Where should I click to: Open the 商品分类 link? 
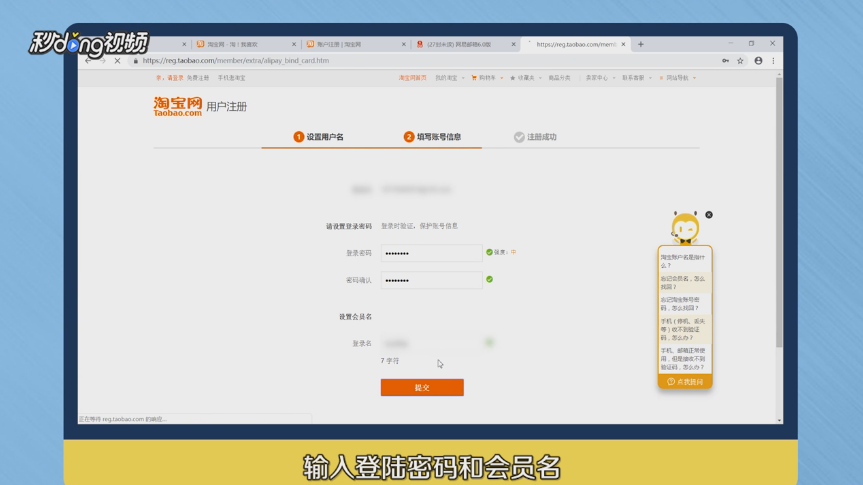point(559,78)
